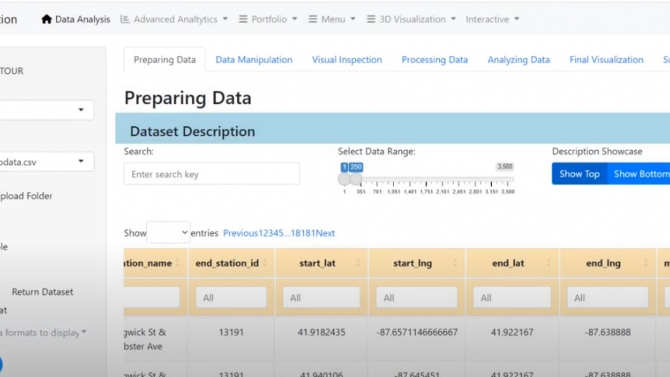This screenshot has height=377, width=670.
Task: Open Advanced Analytics dropdown menu
Action: (174, 19)
